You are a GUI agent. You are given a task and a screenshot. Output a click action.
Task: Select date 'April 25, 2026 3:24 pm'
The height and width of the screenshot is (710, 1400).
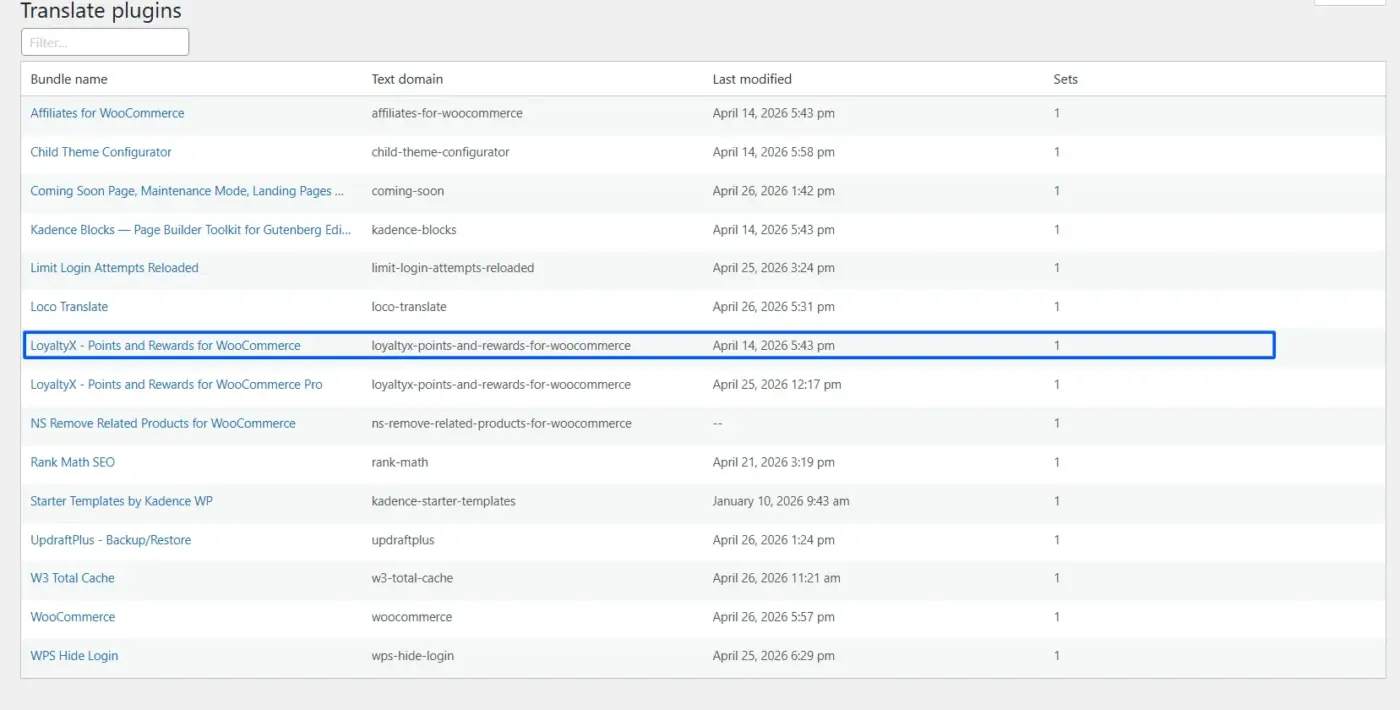[x=773, y=268]
